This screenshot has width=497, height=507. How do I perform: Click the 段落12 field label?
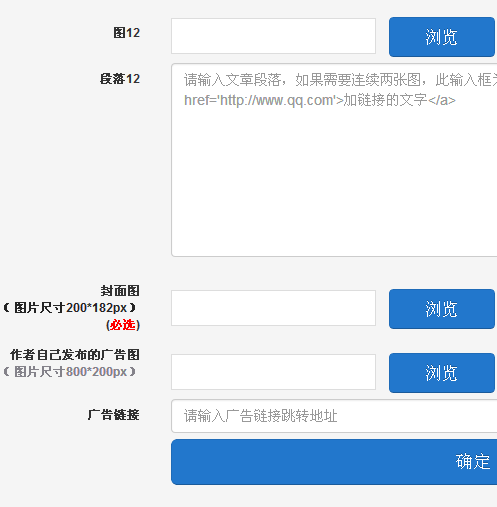(x=120, y=79)
